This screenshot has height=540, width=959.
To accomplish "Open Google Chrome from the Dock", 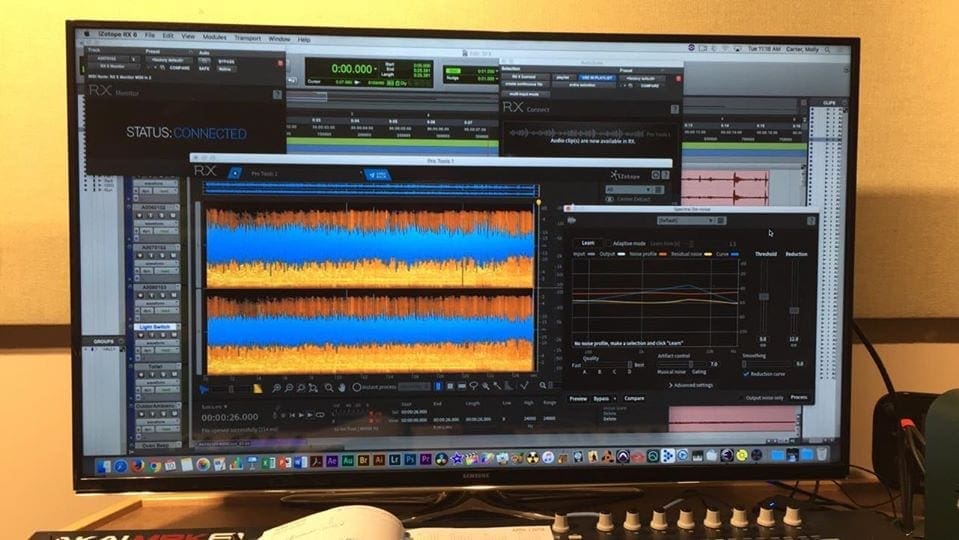I will [x=155, y=466].
